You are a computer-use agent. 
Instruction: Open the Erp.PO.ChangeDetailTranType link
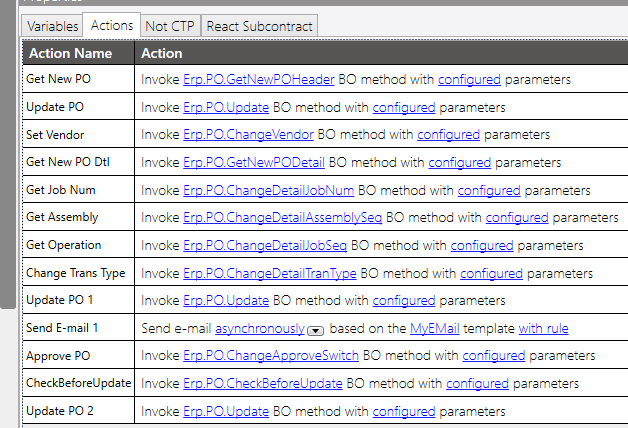(x=269, y=272)
